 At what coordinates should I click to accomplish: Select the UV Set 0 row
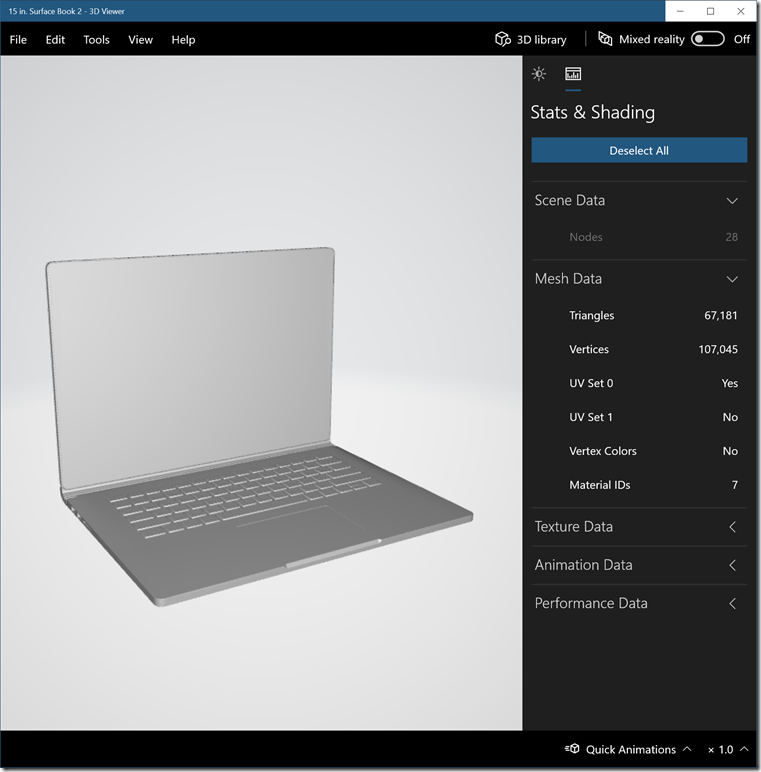639,384
